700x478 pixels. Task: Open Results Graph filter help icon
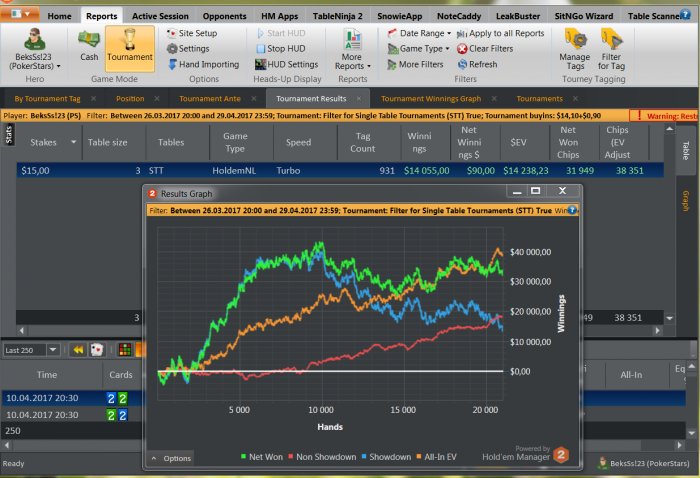[572, 210]
